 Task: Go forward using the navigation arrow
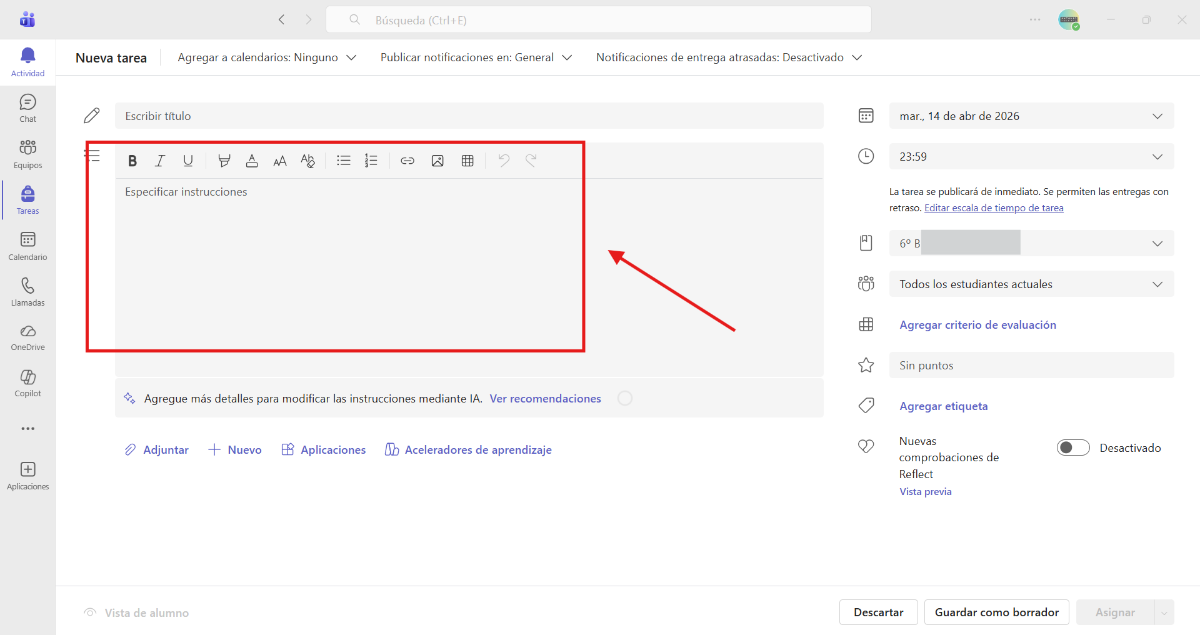pyautogui.click(x=308, y=20)
